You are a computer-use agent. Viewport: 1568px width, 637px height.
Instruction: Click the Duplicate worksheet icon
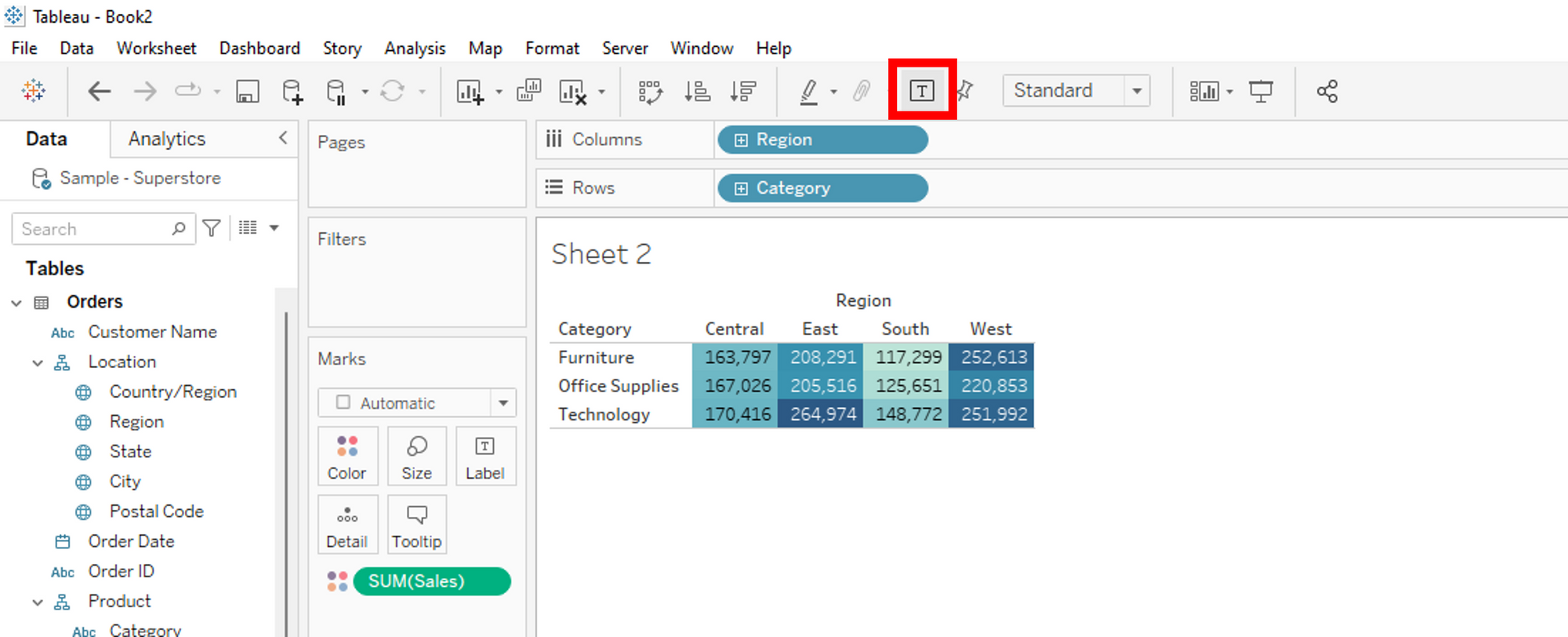(x=529, y=91)
